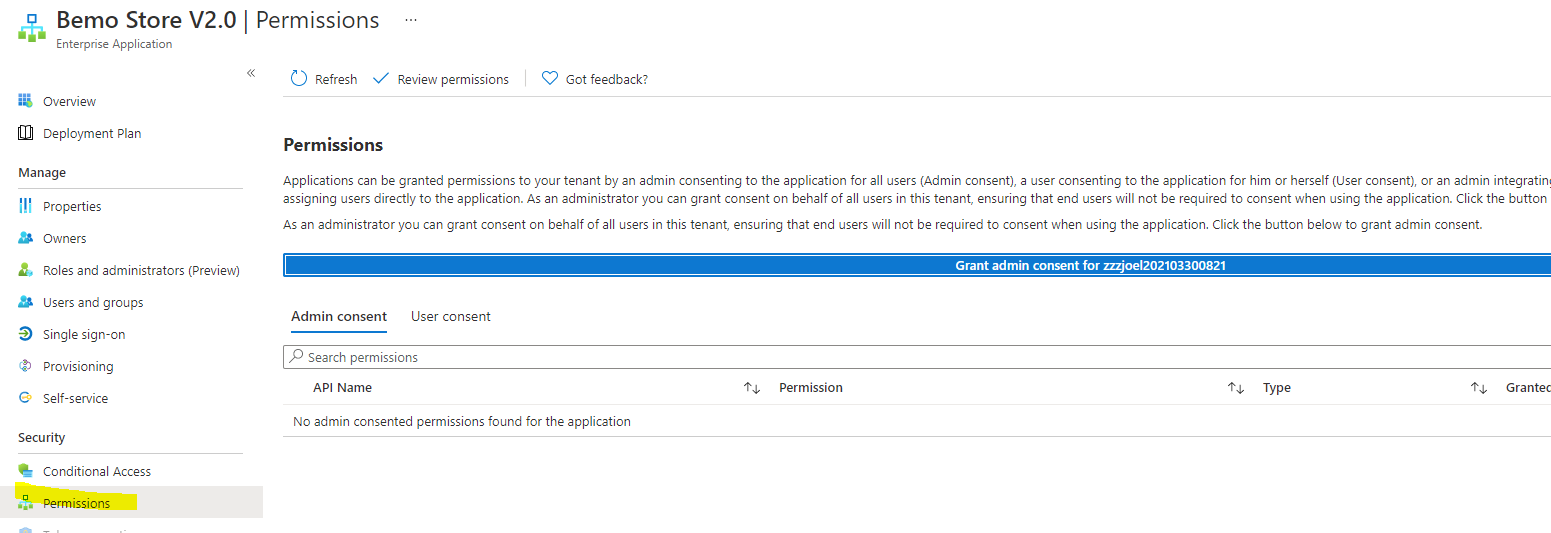
Task: Click Refresh in the toolbar
Action: 336,79
